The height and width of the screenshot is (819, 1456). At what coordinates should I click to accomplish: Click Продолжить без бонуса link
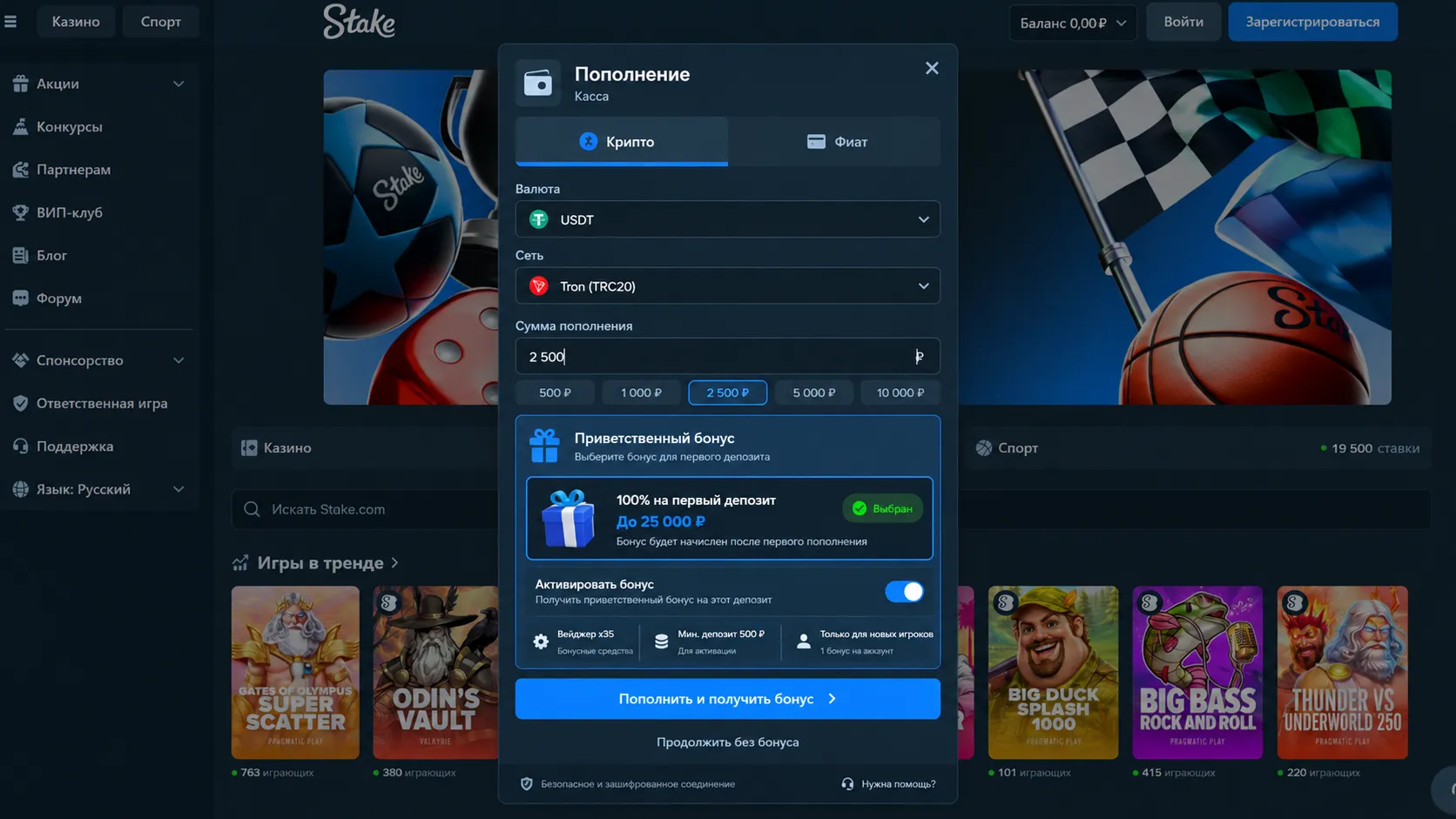click(728, 742)
